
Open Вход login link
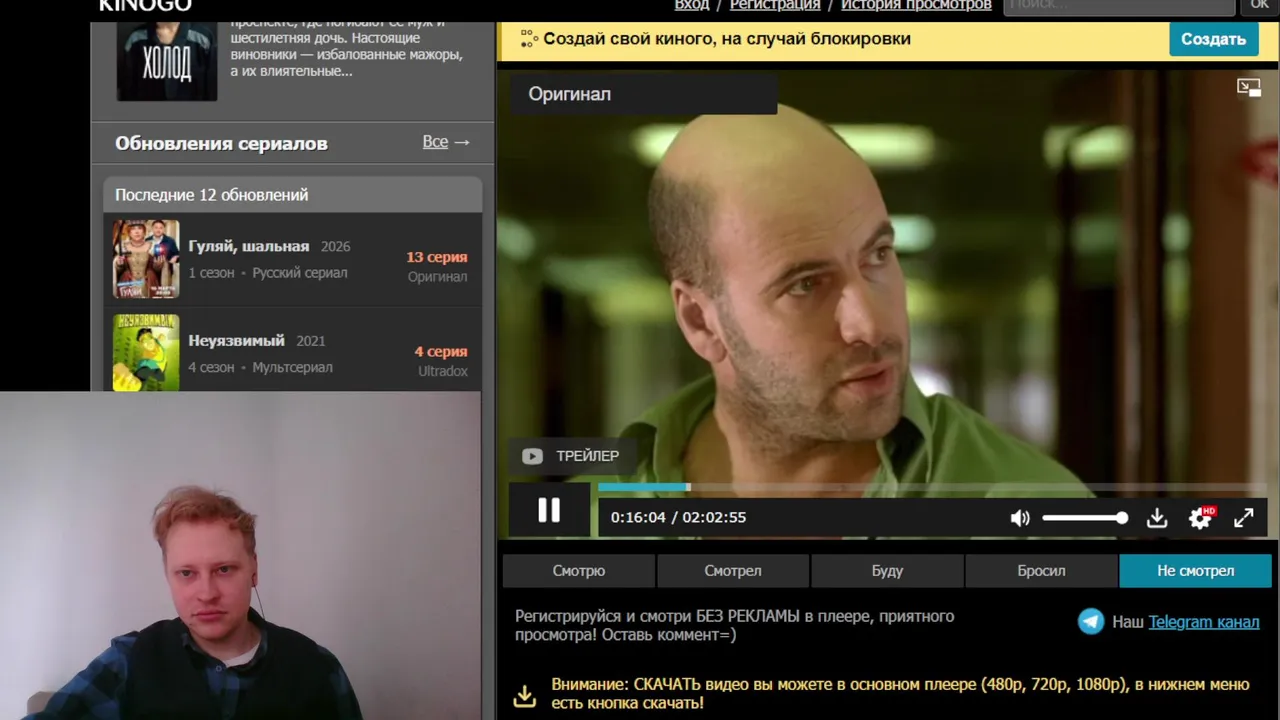pyautogui.click(x=692, y=5)
